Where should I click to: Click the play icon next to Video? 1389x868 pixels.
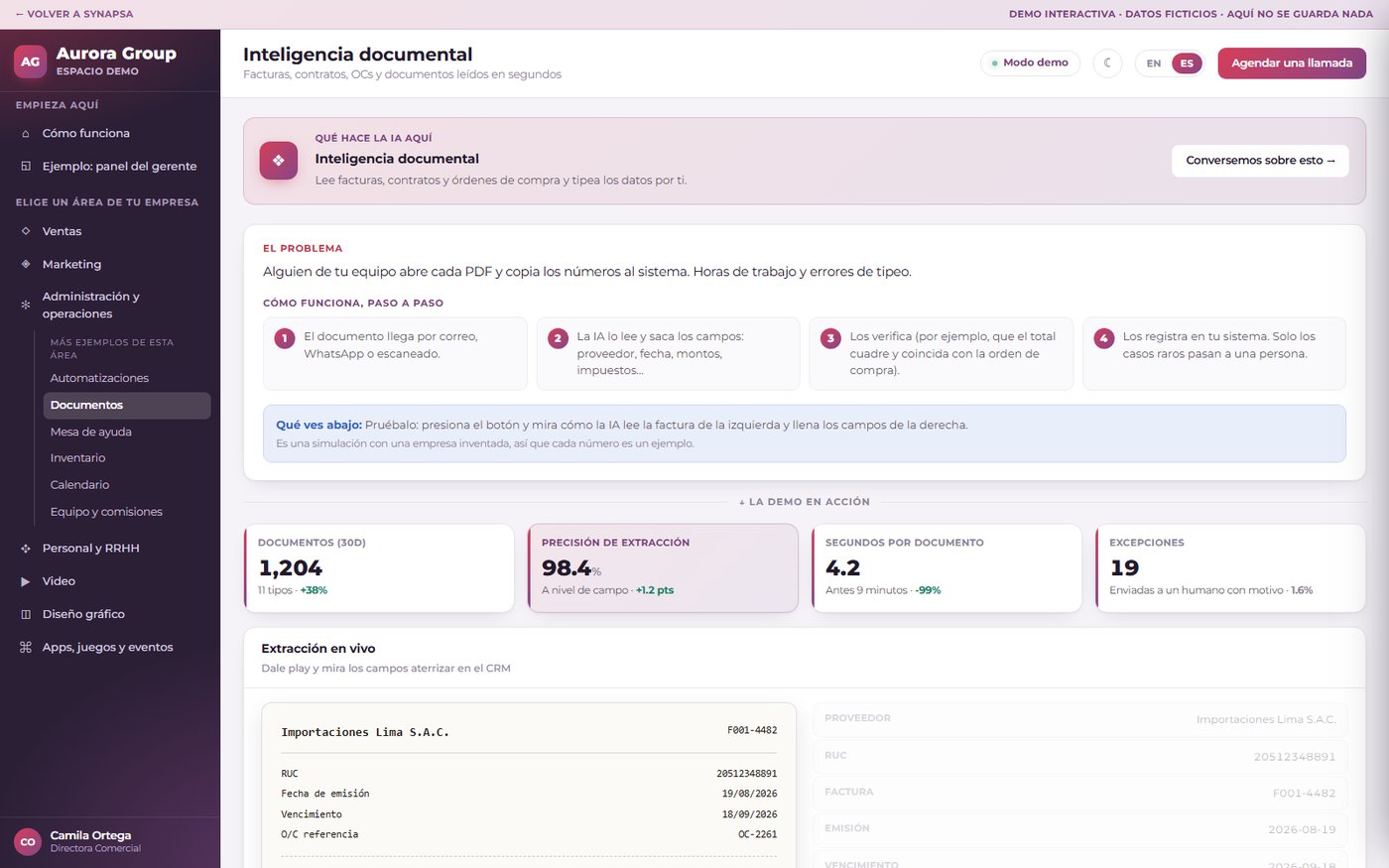tap(26, 581)
